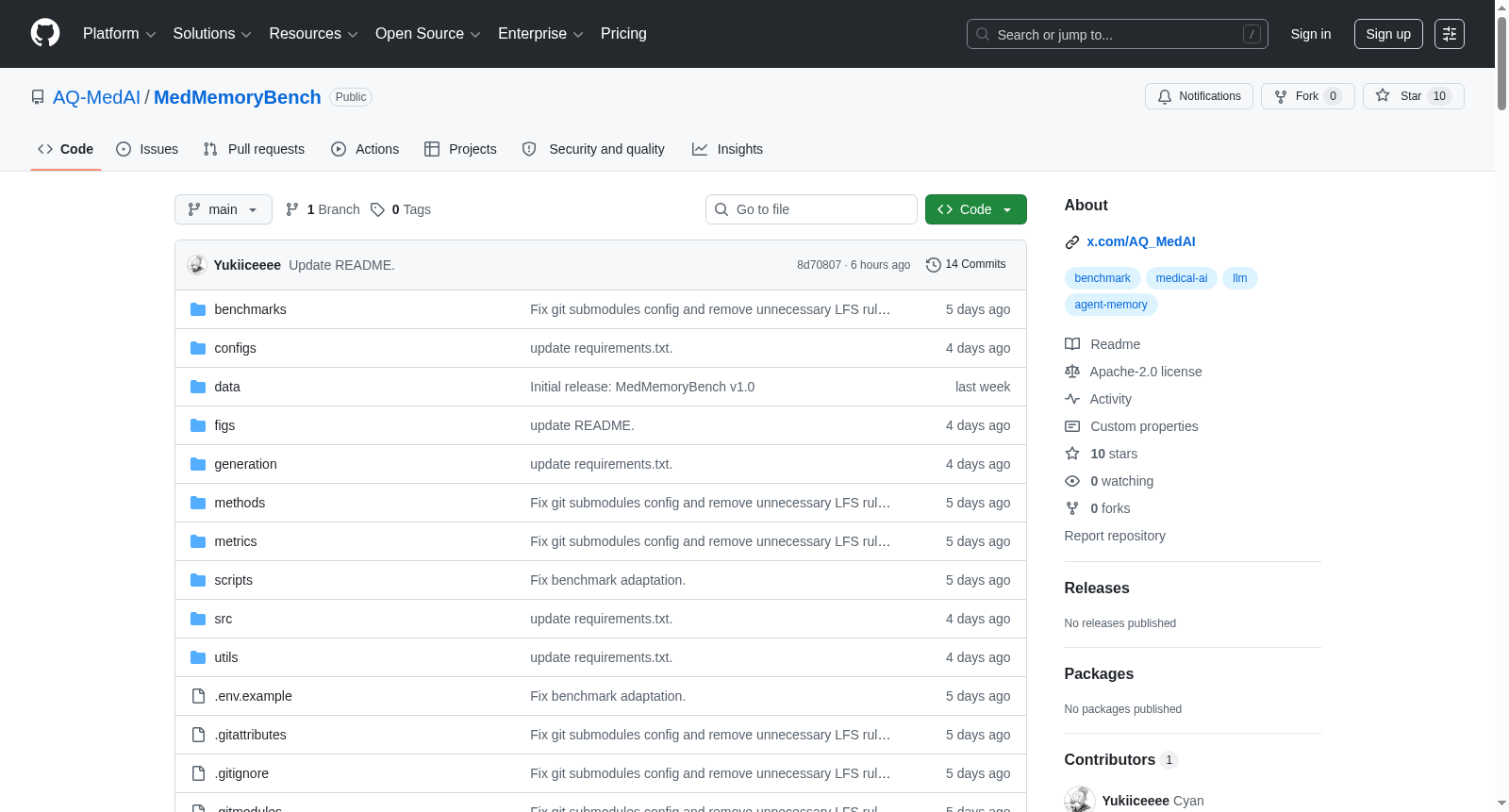The height and width of the screenshot is (812, 1509).
Task: Click the pulse icon next to Activity
Action: point(1072,399)
